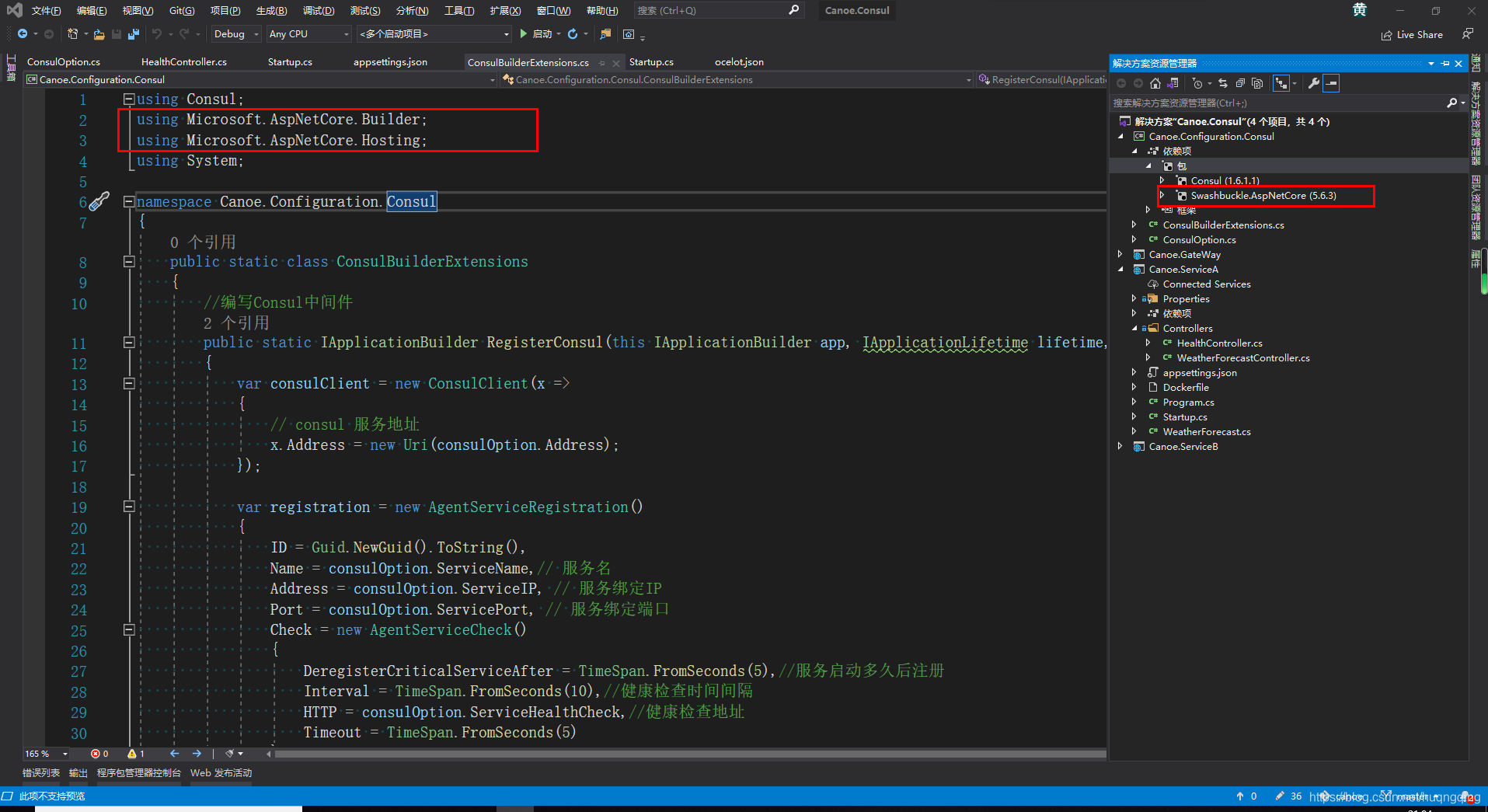
Task: Switch to the HealthController.cs tab
Action: [x=184, y=62]
